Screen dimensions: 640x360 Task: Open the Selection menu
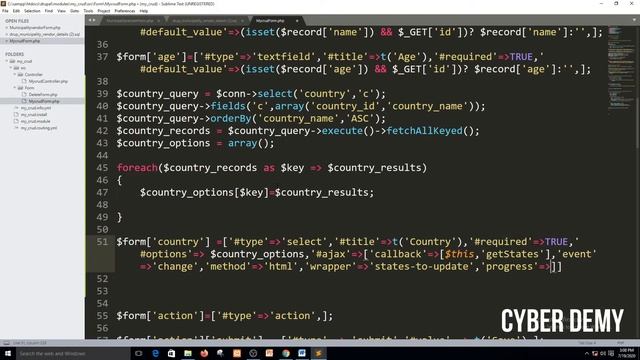[32, 11]
